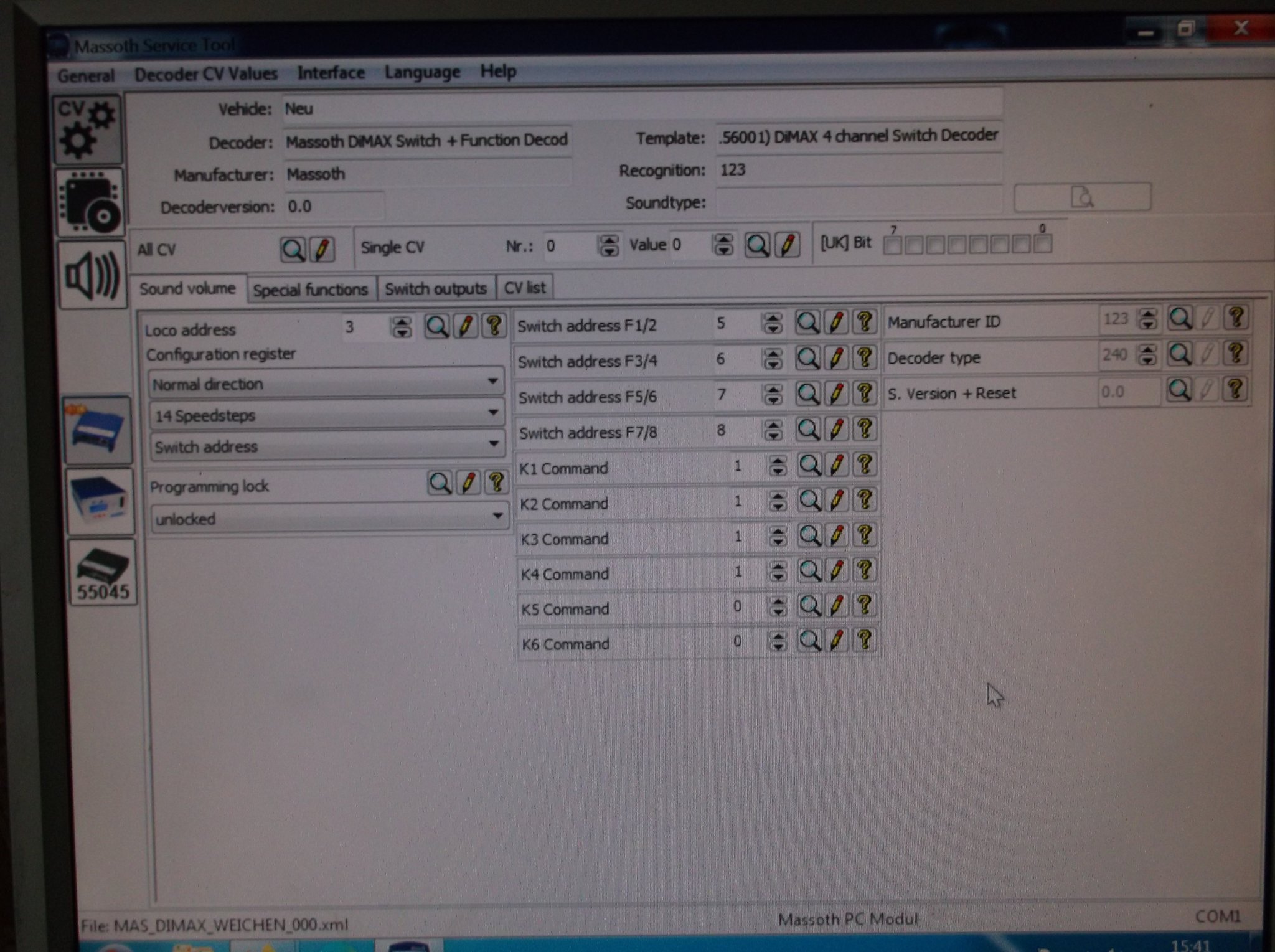Read all CVs with magnifier icon

(x=293, y=250)
